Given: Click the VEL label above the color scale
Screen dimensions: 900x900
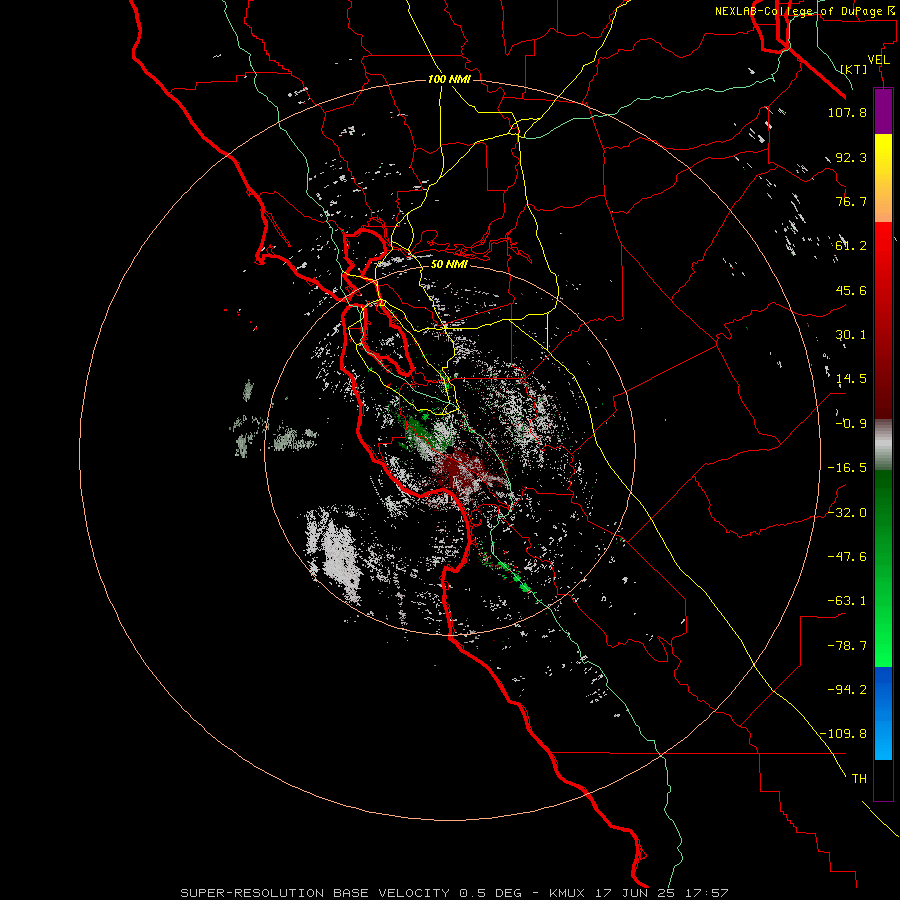Looking at the screenshot, I should [x=878, y=60].
